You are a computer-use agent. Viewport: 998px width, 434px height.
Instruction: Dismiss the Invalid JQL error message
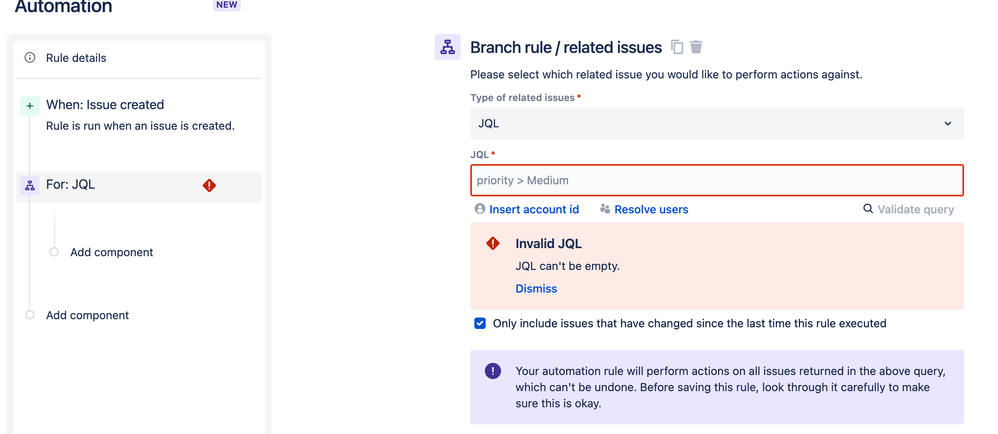pos(536,288)
